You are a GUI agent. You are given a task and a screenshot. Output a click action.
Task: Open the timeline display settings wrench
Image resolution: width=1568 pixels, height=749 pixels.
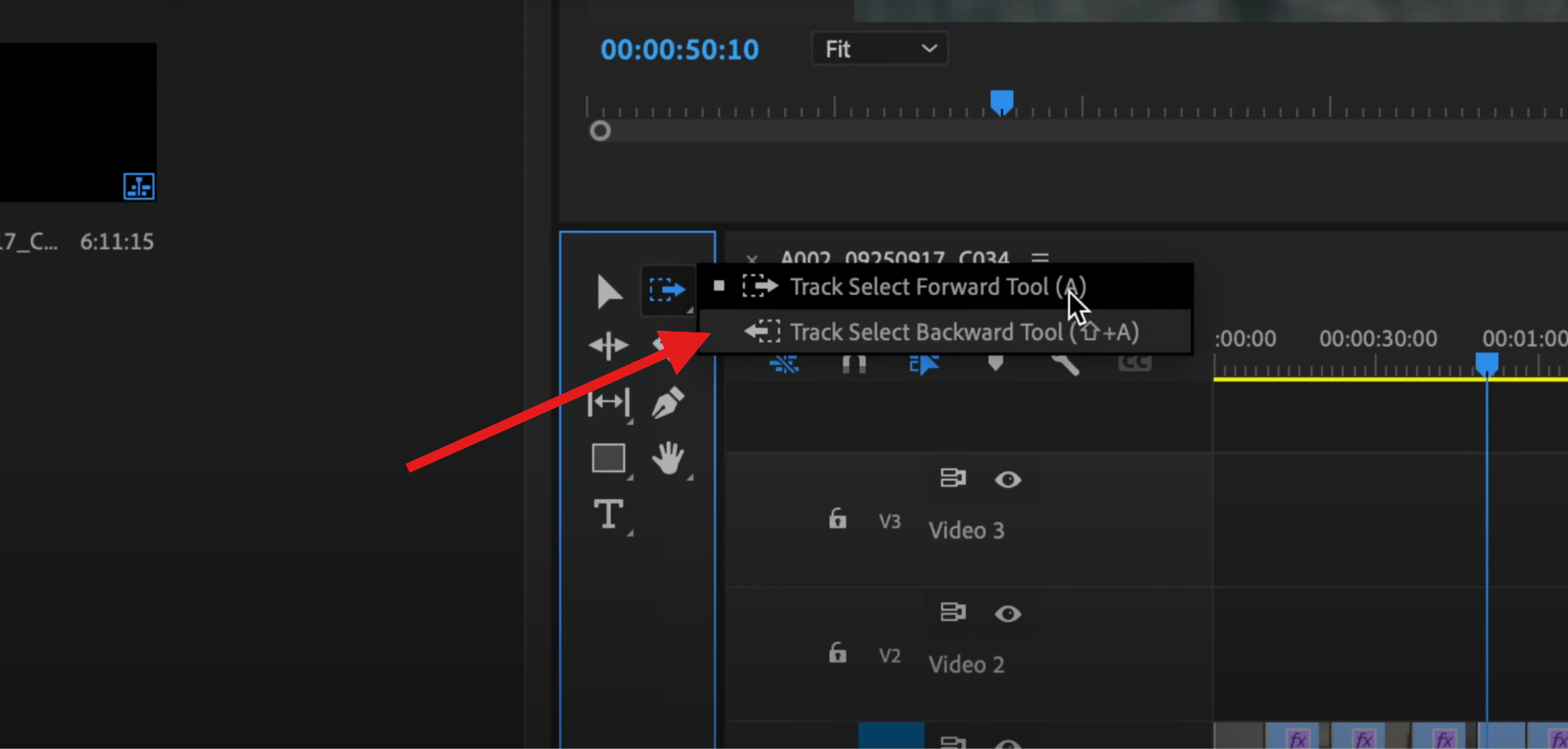point(1067,366)
